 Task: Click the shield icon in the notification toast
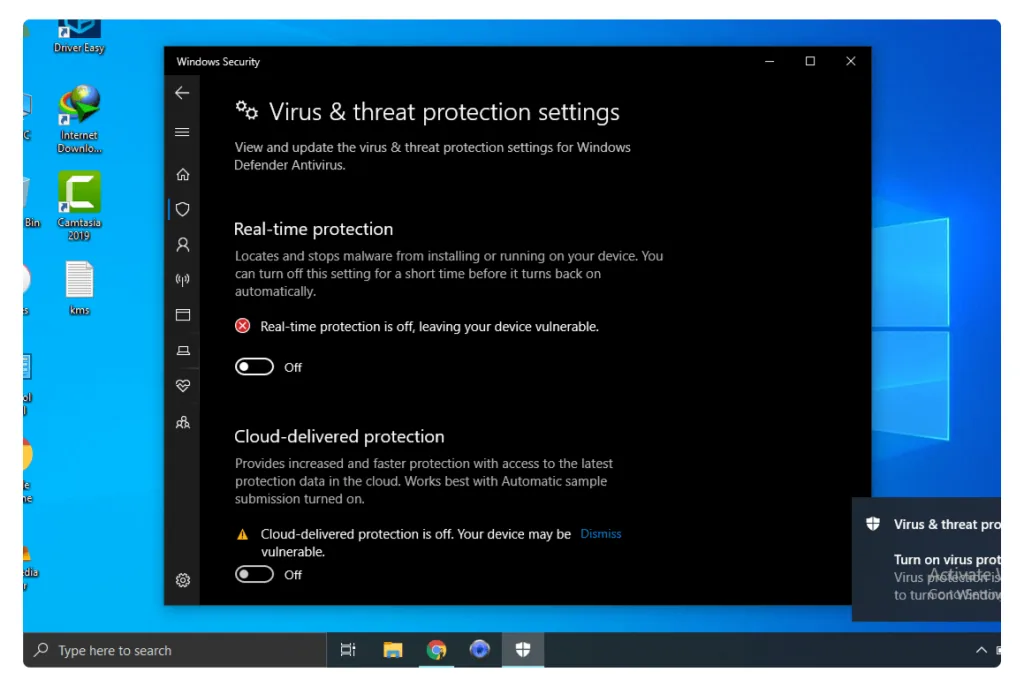pyautogui.click(x=872, y=524)
